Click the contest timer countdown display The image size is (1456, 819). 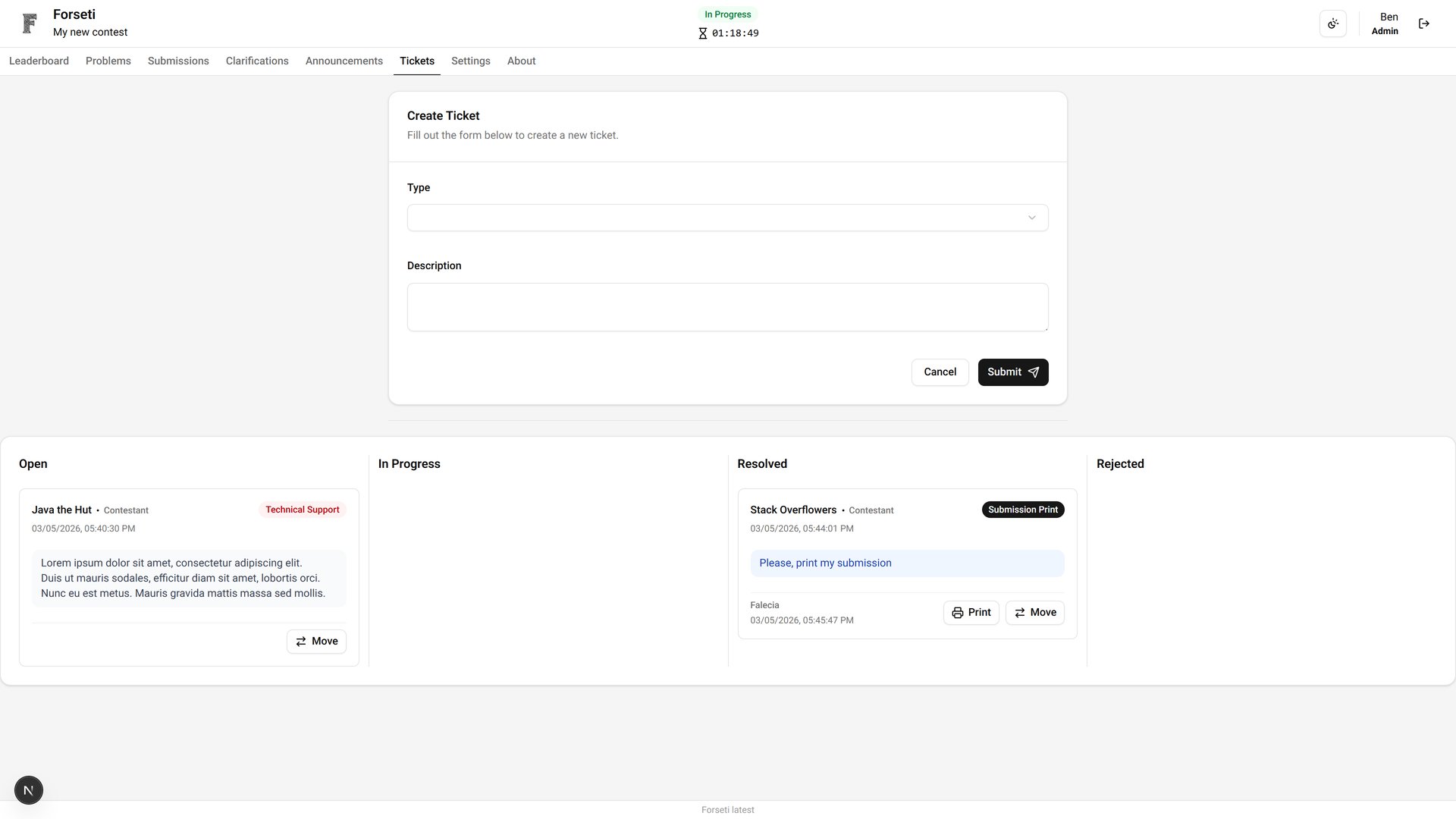[x=735, y=33]
